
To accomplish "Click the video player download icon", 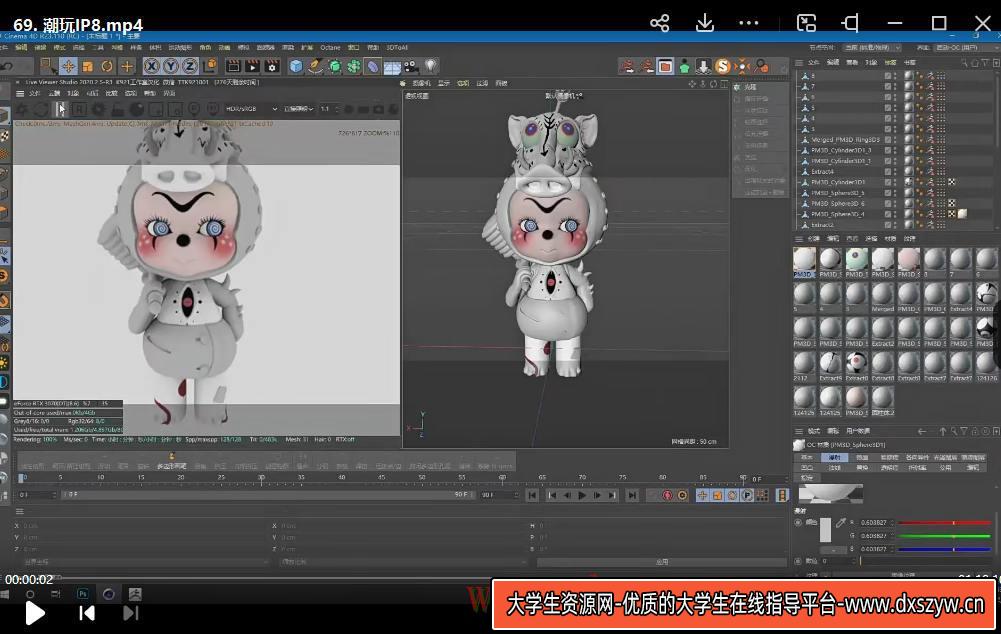I will [x=704, y=24].
